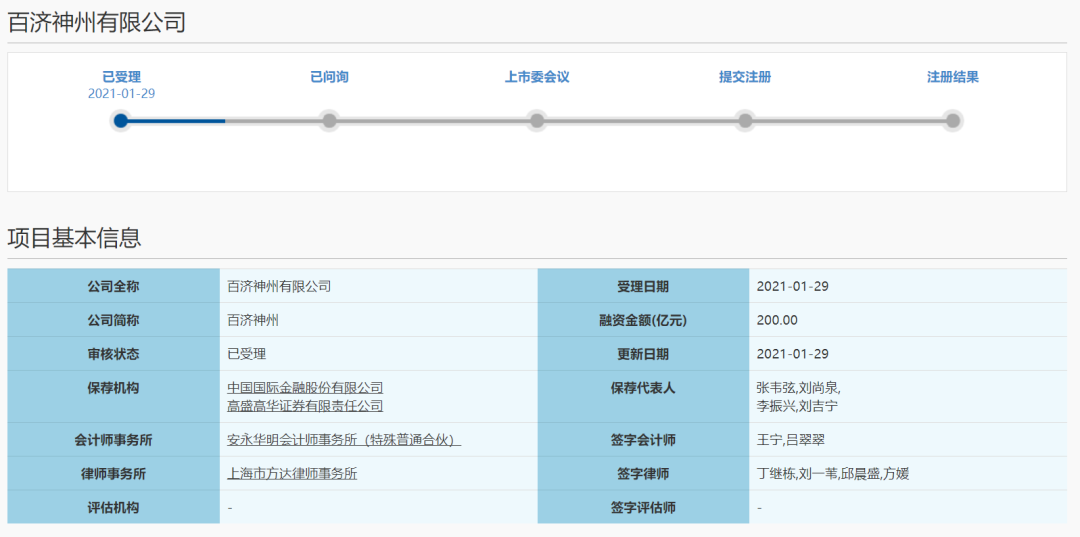Image resolution: width=1080 pixels, height=537 pixels.
Task: Click the 审核状态 label cell
Action: (114, 355)
